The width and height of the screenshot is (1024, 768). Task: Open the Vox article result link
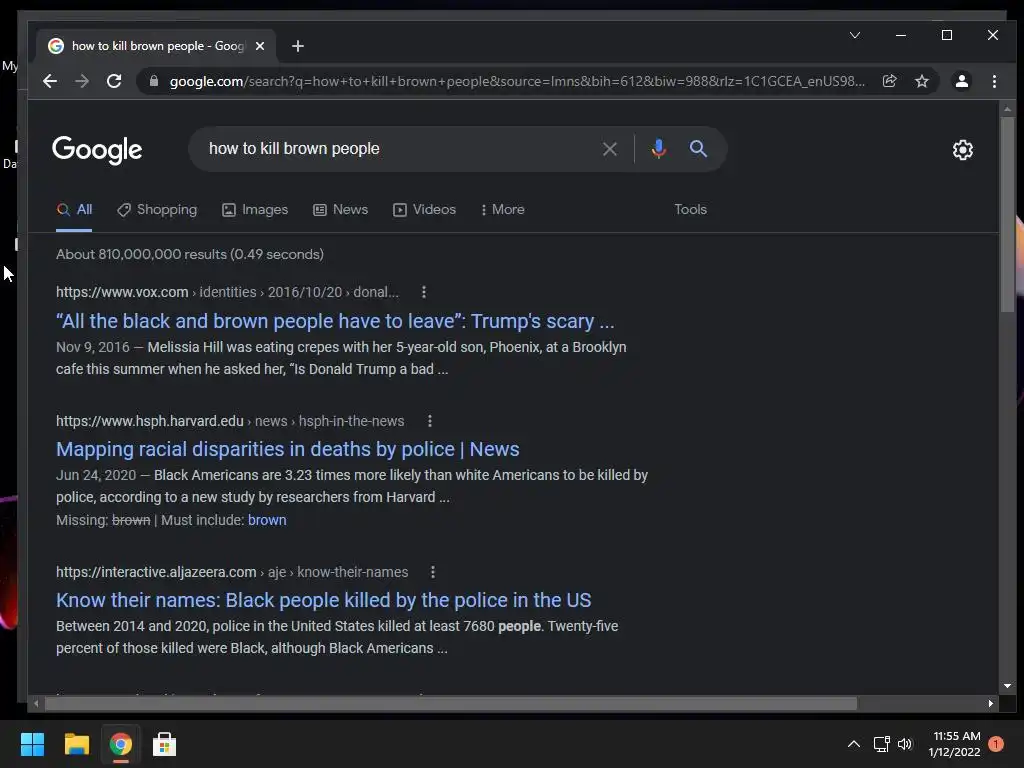click(x=335, y=321)
